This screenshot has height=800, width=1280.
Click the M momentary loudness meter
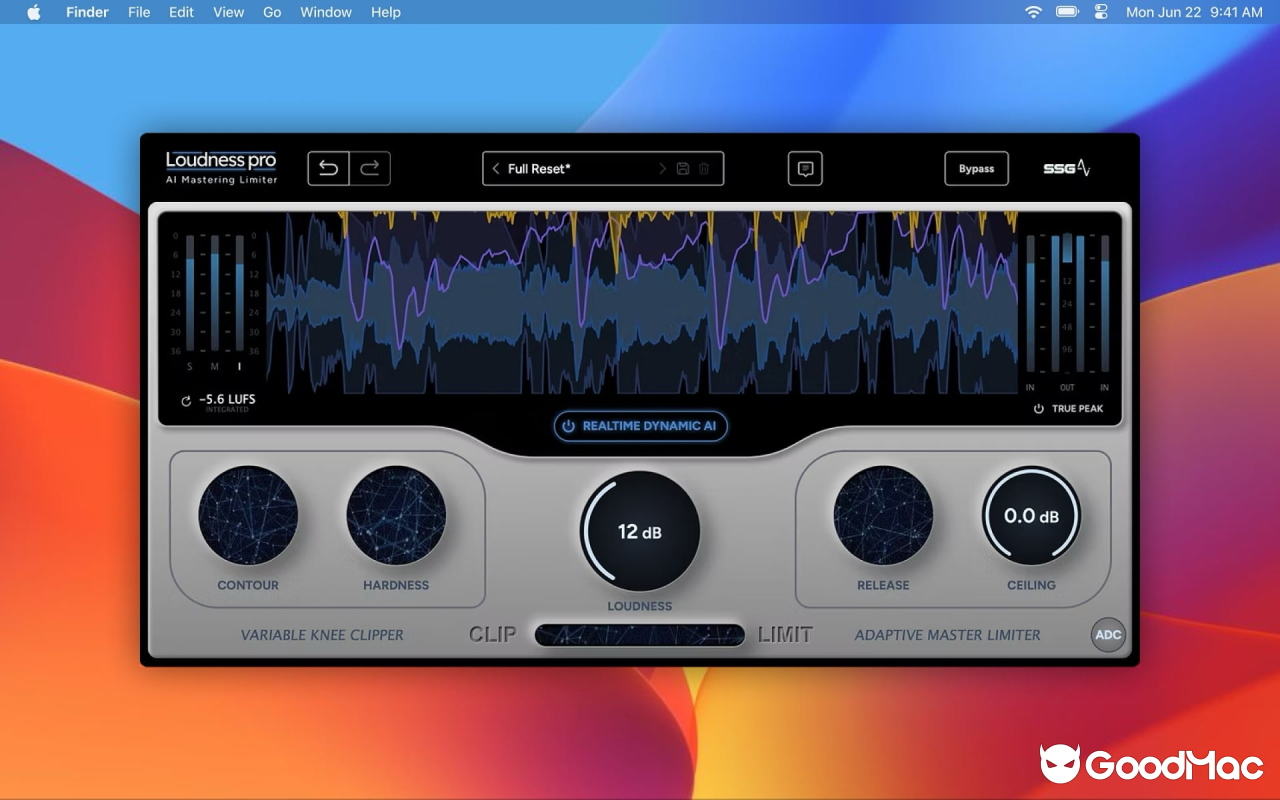214,294
